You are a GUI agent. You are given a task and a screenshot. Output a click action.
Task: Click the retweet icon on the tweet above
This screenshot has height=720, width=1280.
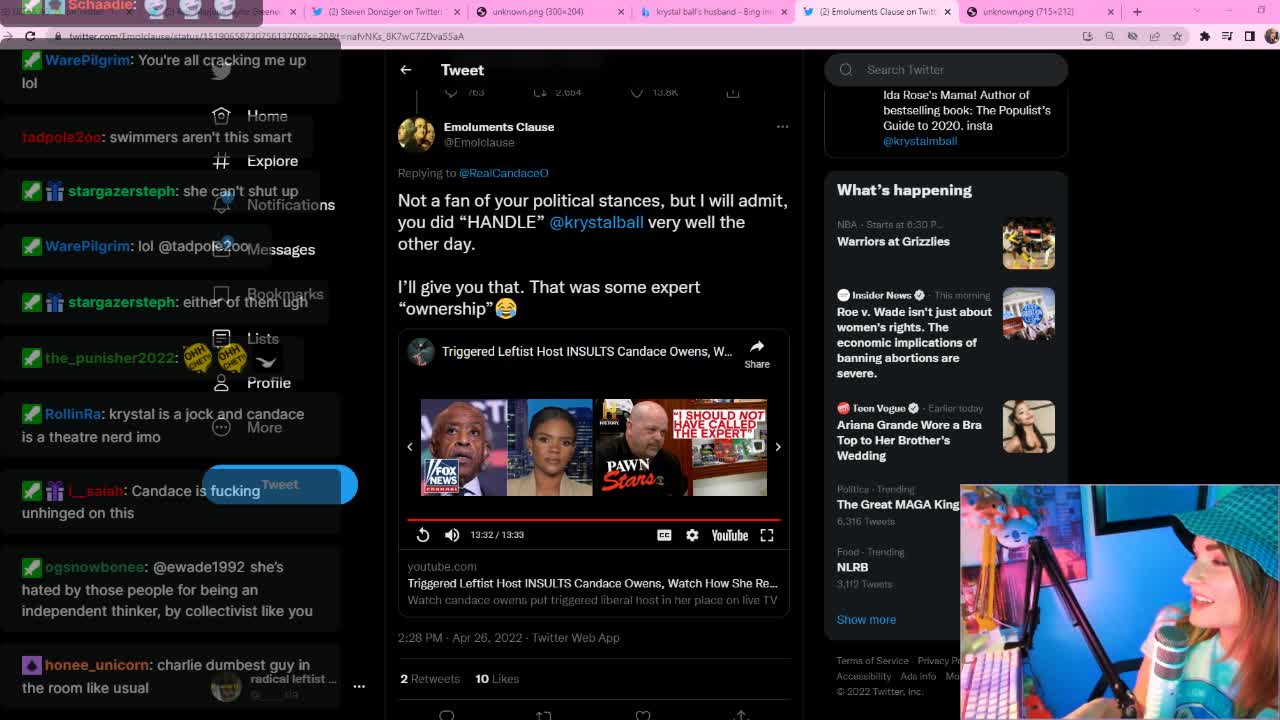[x=541, y=92]
